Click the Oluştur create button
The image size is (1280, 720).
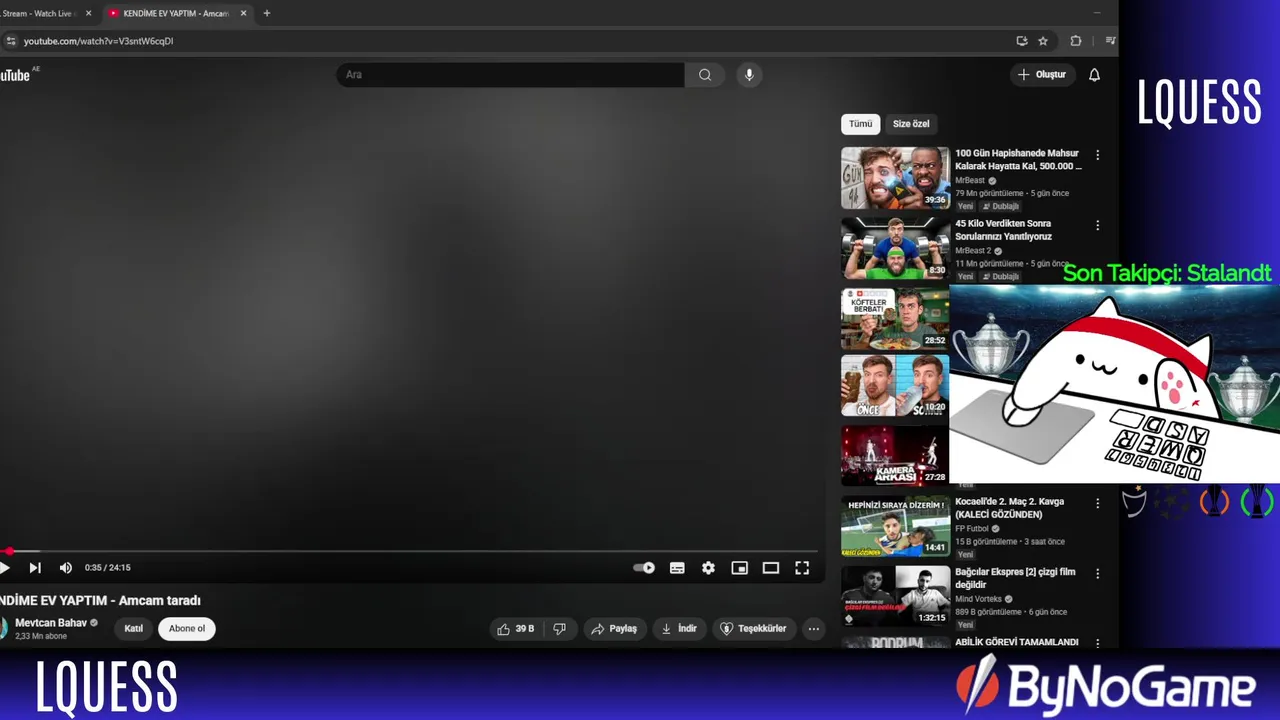point(1042,75)
